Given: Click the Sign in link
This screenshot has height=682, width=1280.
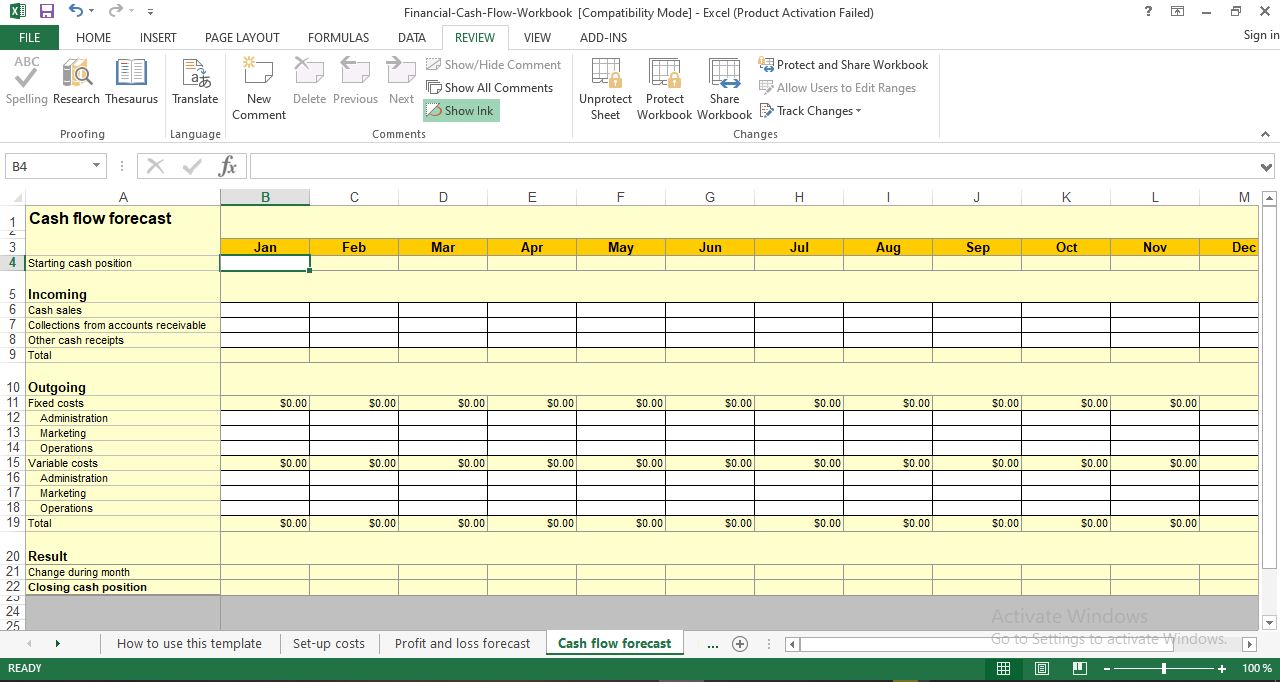Looking at the screenshot, I should tap(1261, 35).
